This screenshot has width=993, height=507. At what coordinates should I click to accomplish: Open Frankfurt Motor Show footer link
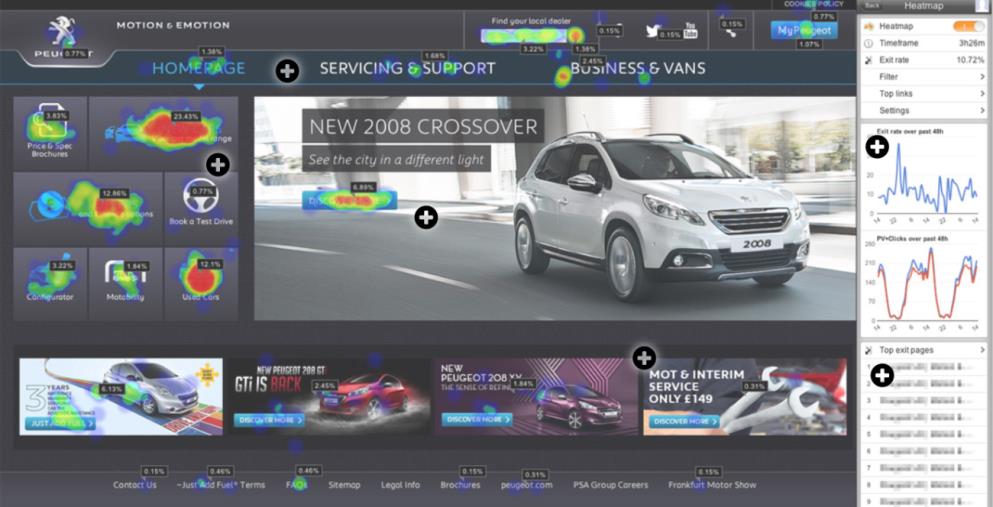click(712, 485)
